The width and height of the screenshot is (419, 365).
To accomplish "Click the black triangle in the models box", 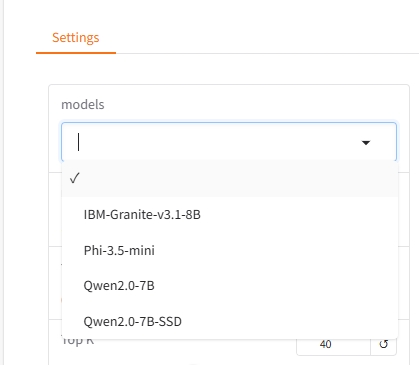I will click(366, 143).
